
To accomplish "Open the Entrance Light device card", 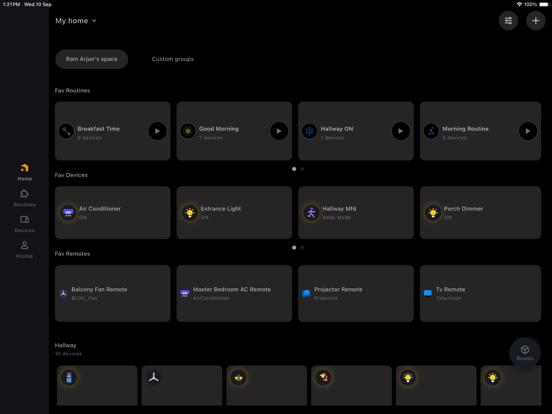I will 234,213.
